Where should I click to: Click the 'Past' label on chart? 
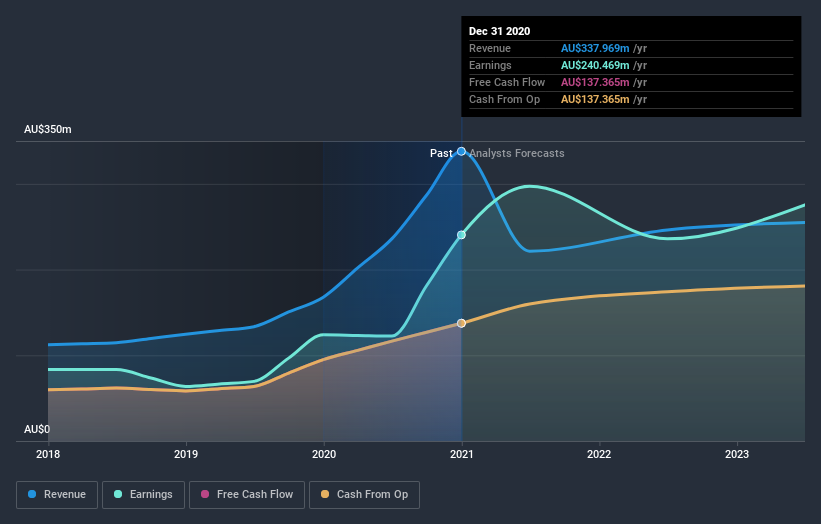(x=441, y=153)
